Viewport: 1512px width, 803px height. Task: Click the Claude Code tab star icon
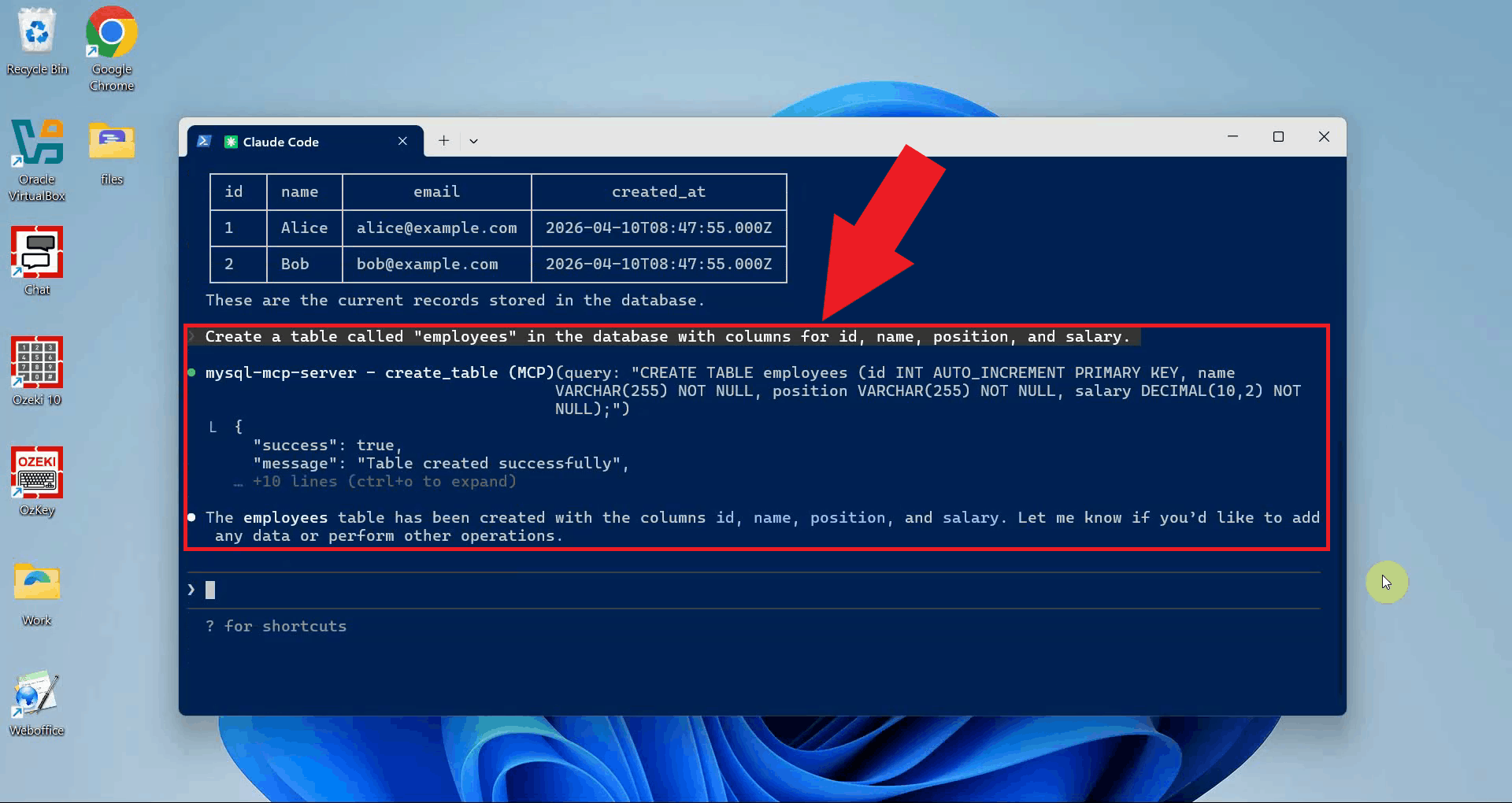pyautogui.click(x=231, y=142)
